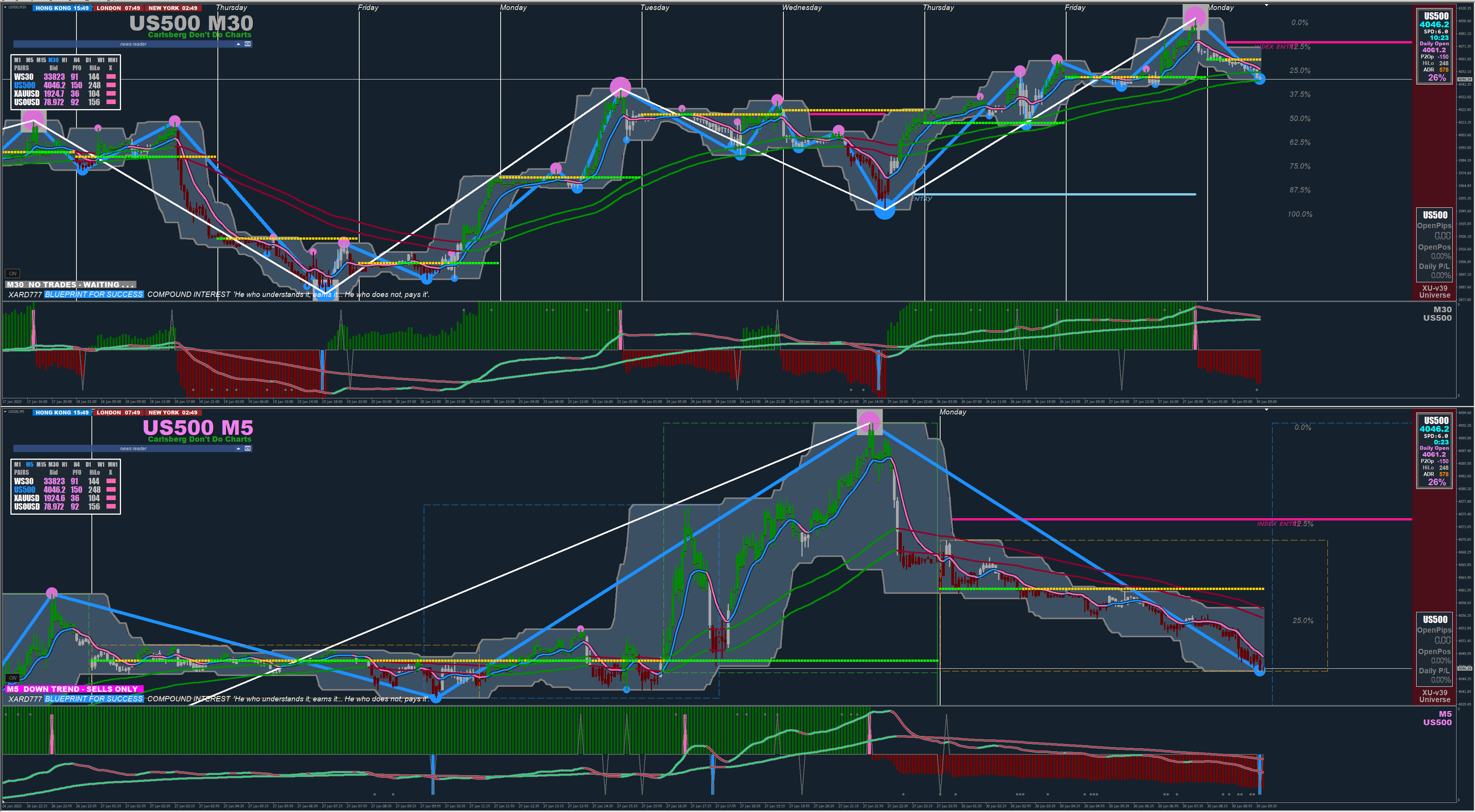Toggle the ON button on M30 chart
Screen dimensions: 1475x812
(x=13, y=273)
